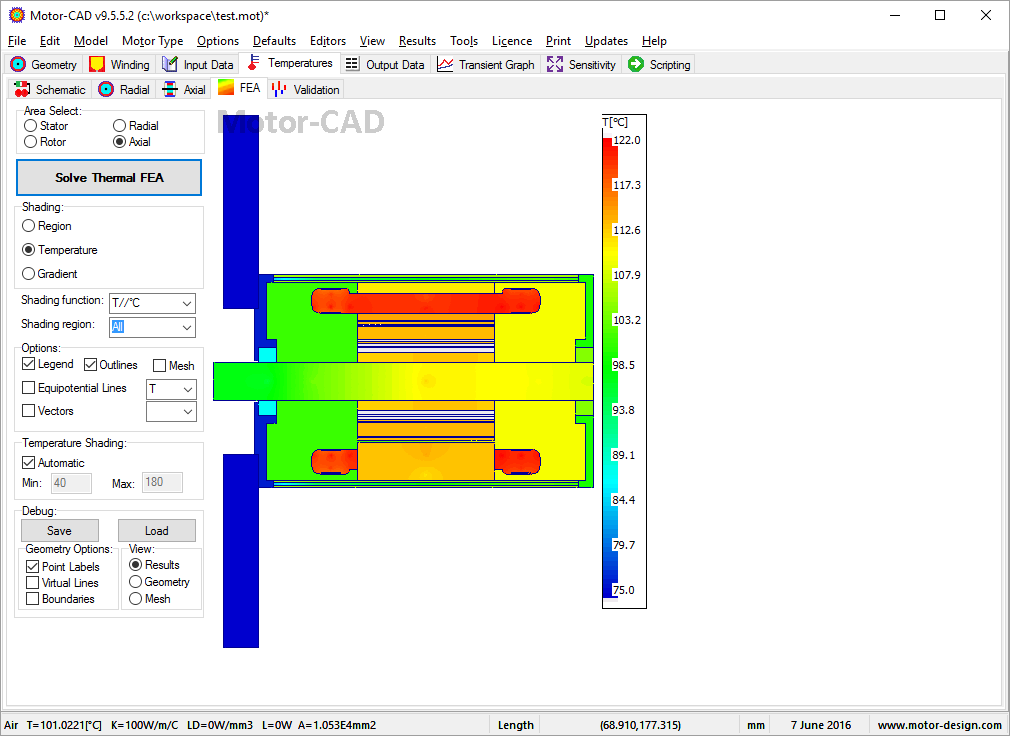Open the Motor Type menu

coord(152,41)
